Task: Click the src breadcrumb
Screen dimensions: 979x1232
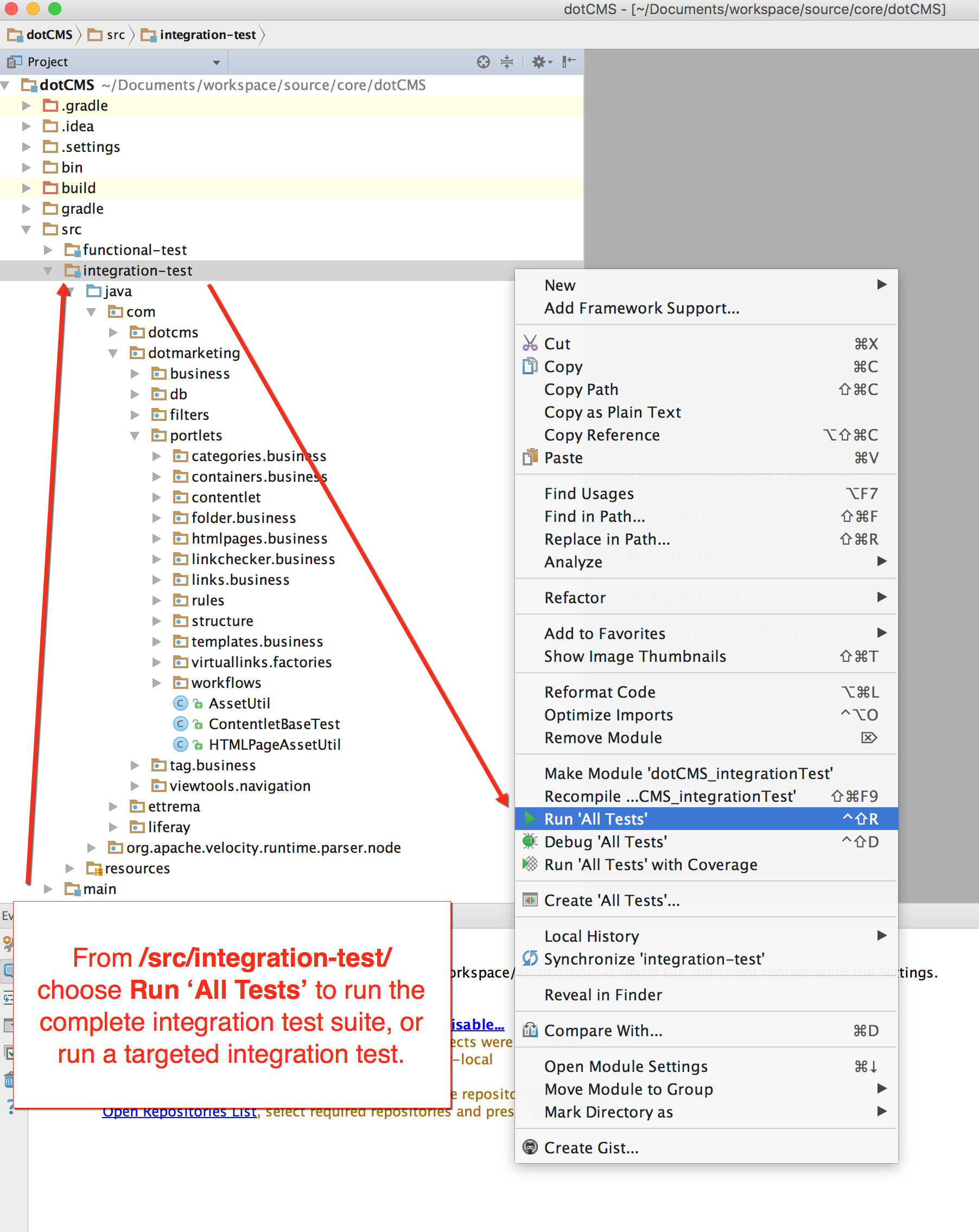Action: 106,35
